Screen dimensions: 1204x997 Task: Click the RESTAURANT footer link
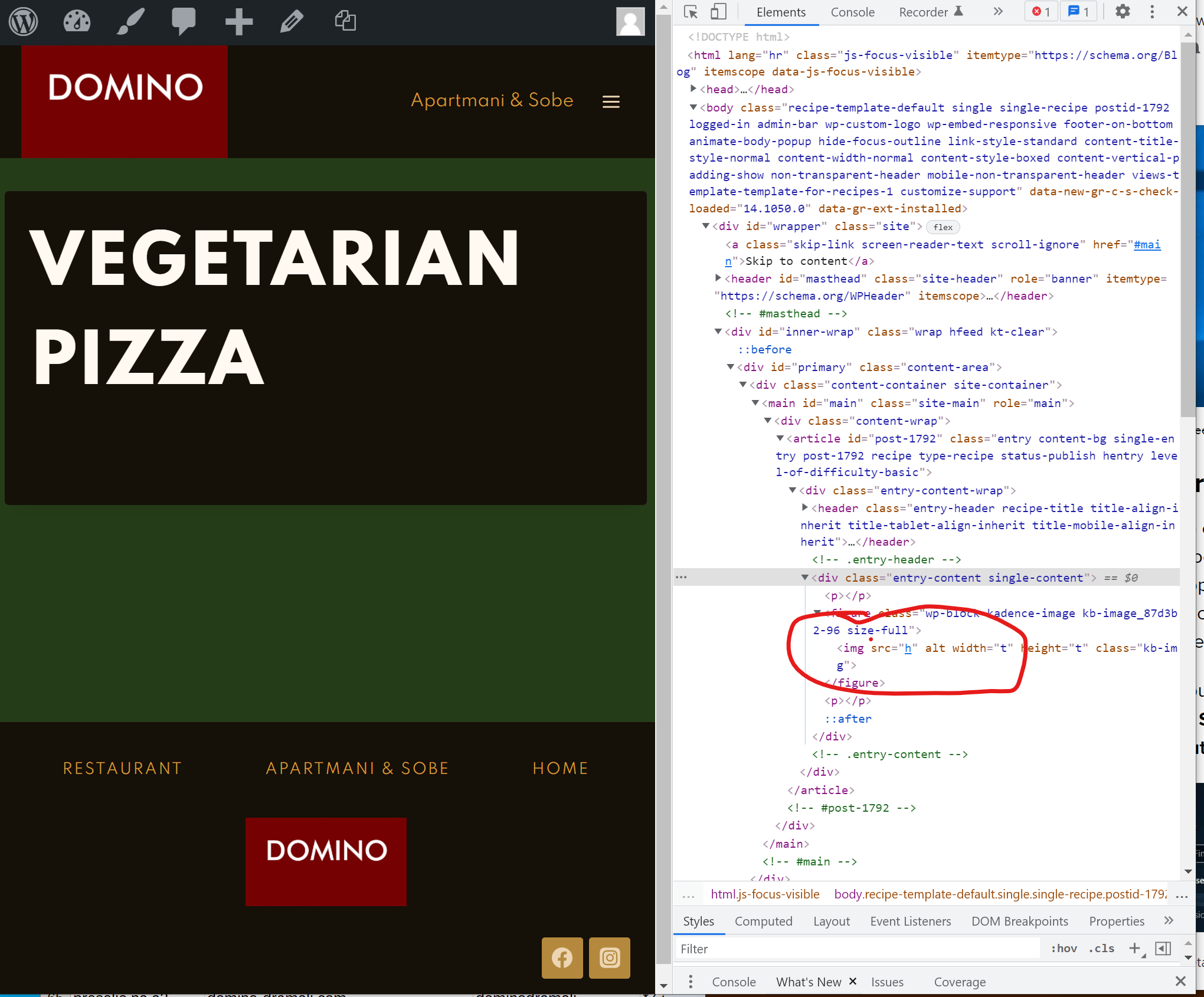(123, 768)
